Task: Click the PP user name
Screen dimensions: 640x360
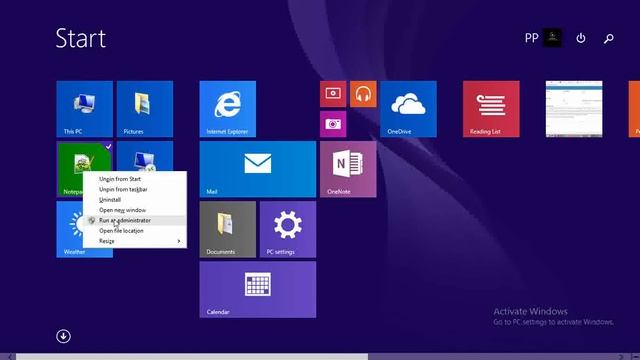Action: 531,38
